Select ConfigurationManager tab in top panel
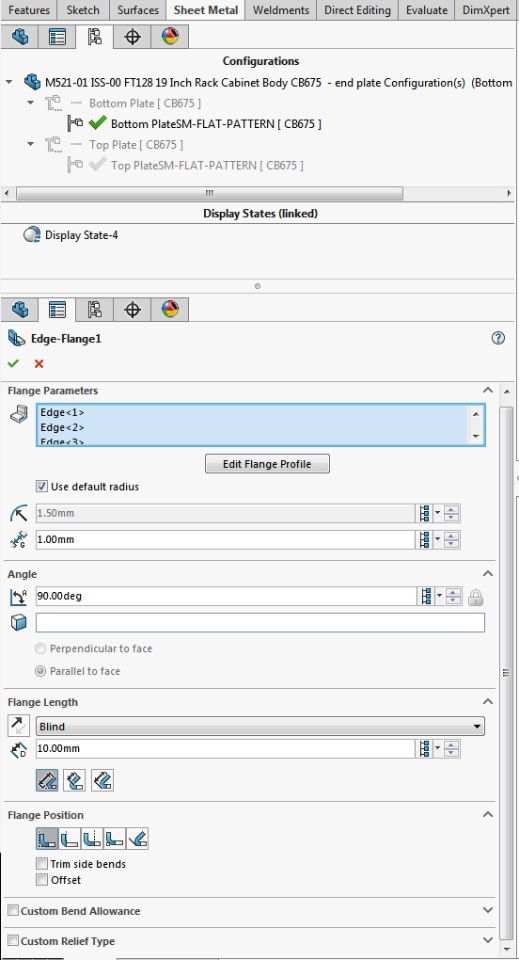Viewport: 519px width, 960px height. 94,37
